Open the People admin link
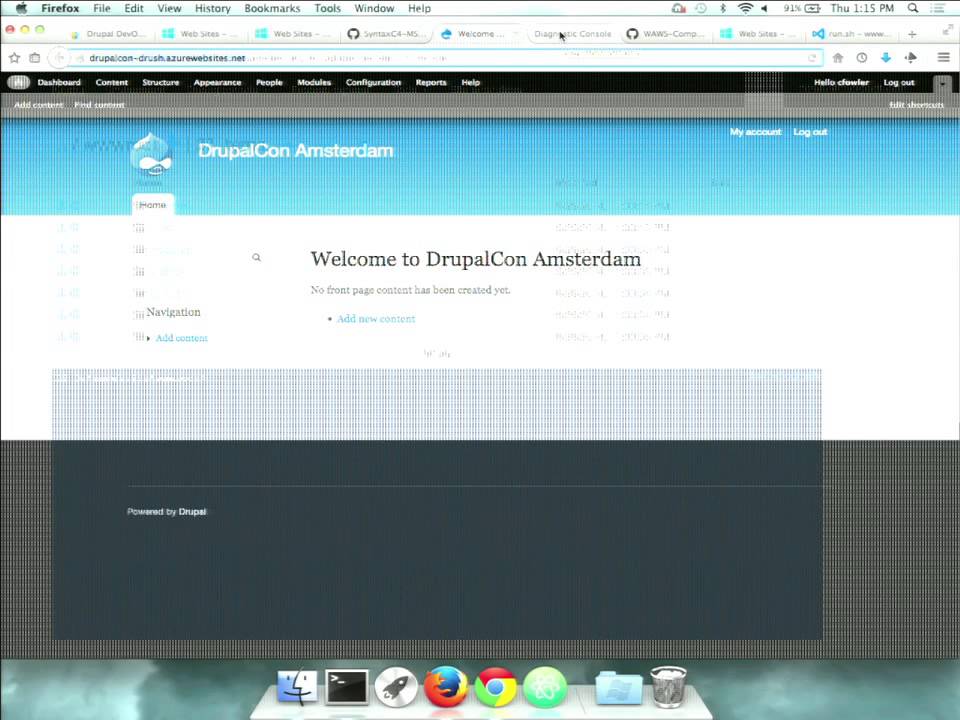The width and height of the screenshot is (960, 720). tap(269, 82)
